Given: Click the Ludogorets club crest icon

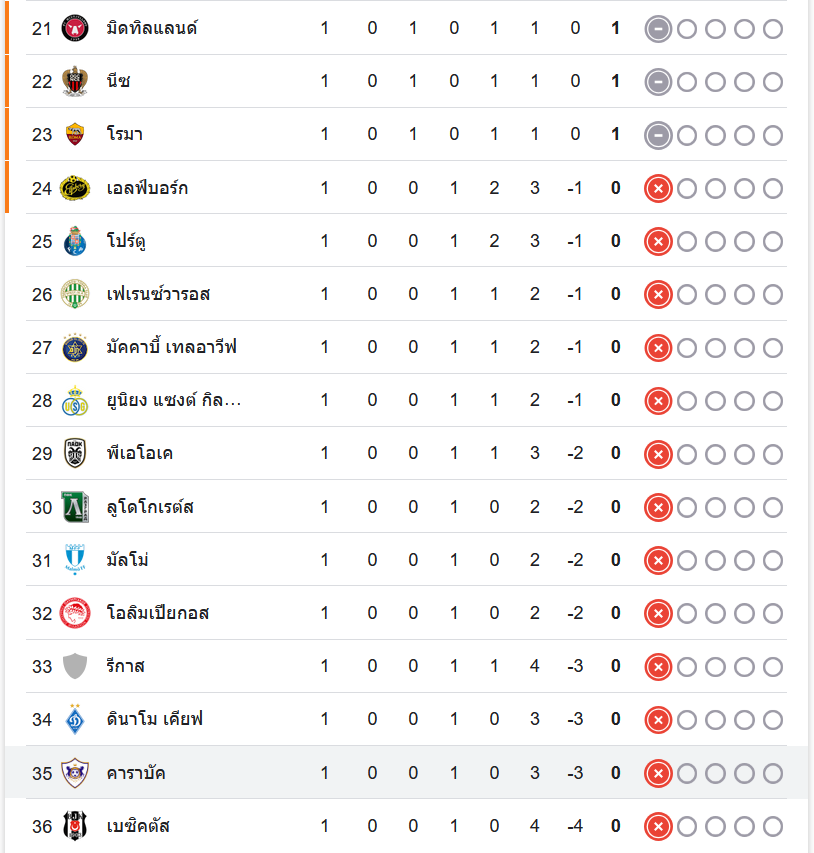Looking at the screenshot, I should 75,507.
